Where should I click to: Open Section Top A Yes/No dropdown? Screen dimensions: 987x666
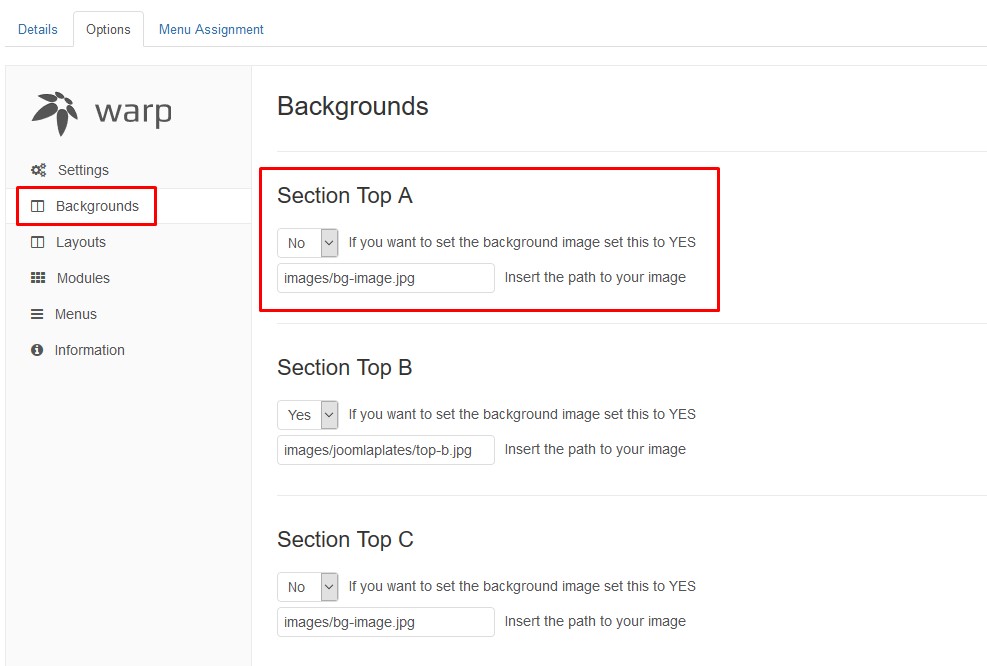(308, 243)
